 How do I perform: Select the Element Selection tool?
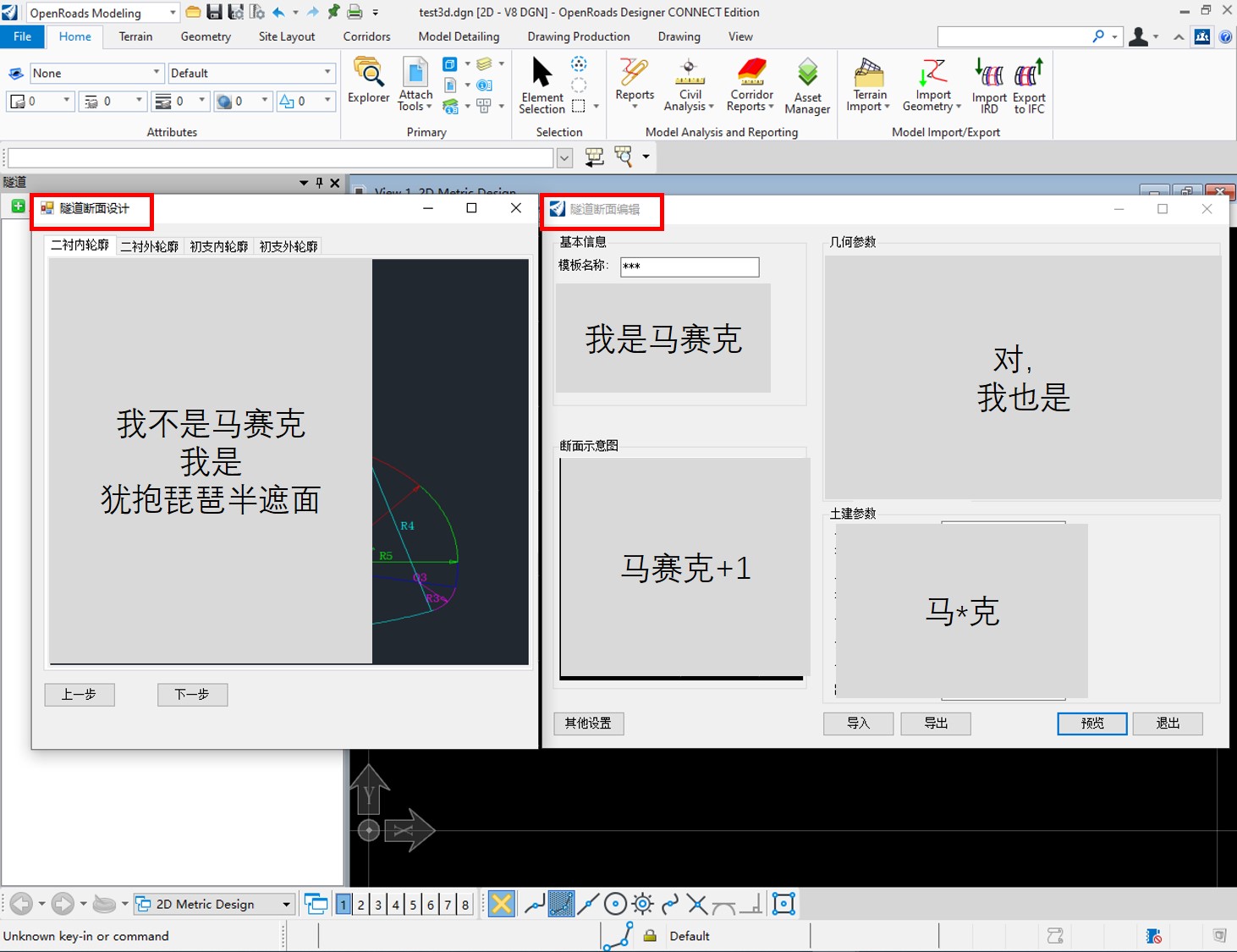[541, 82]
